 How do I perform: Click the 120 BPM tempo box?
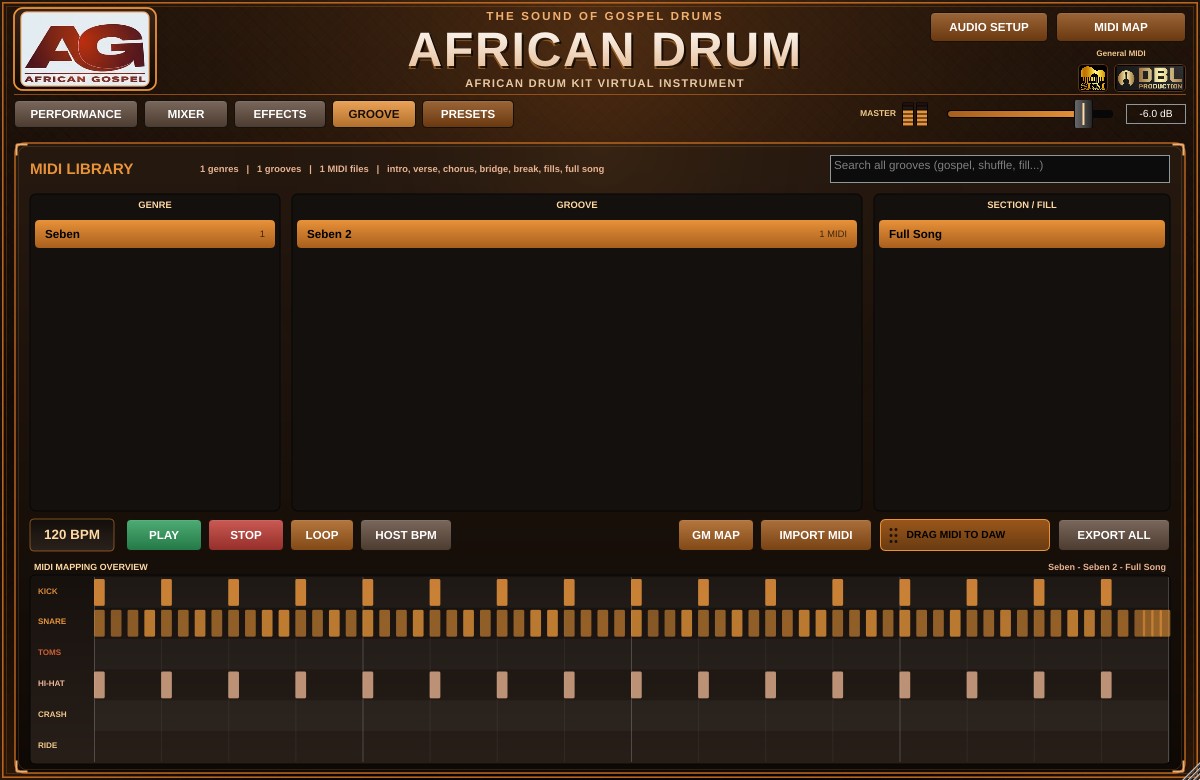pos(72,535)
